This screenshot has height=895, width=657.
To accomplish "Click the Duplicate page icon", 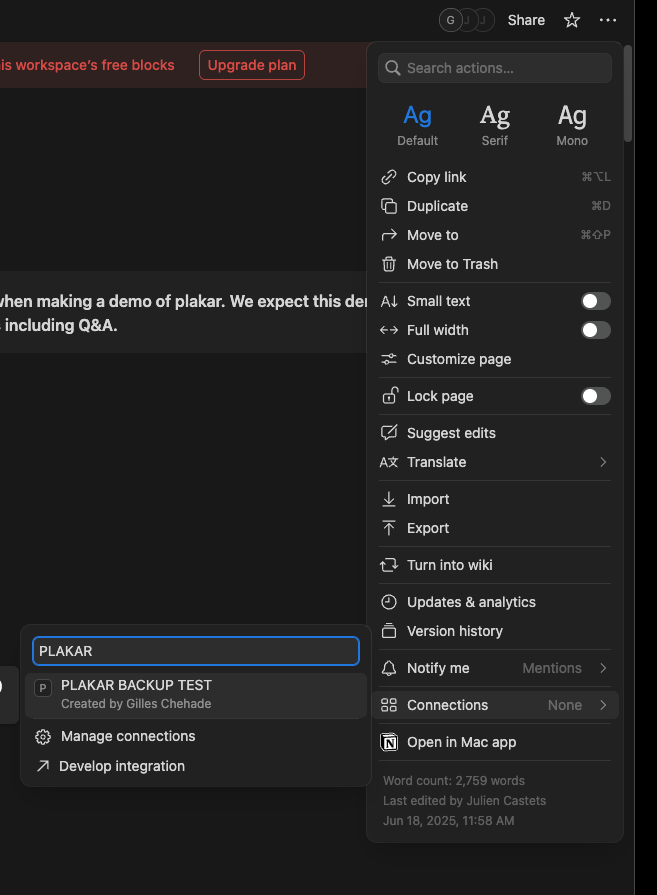I will (389, 206).
